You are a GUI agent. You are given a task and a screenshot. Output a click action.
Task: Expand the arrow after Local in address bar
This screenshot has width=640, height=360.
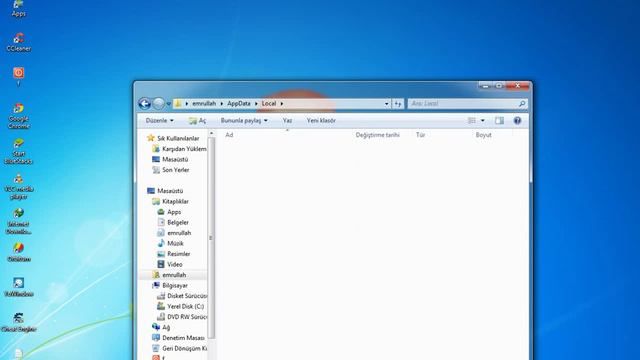coord(282,104)
